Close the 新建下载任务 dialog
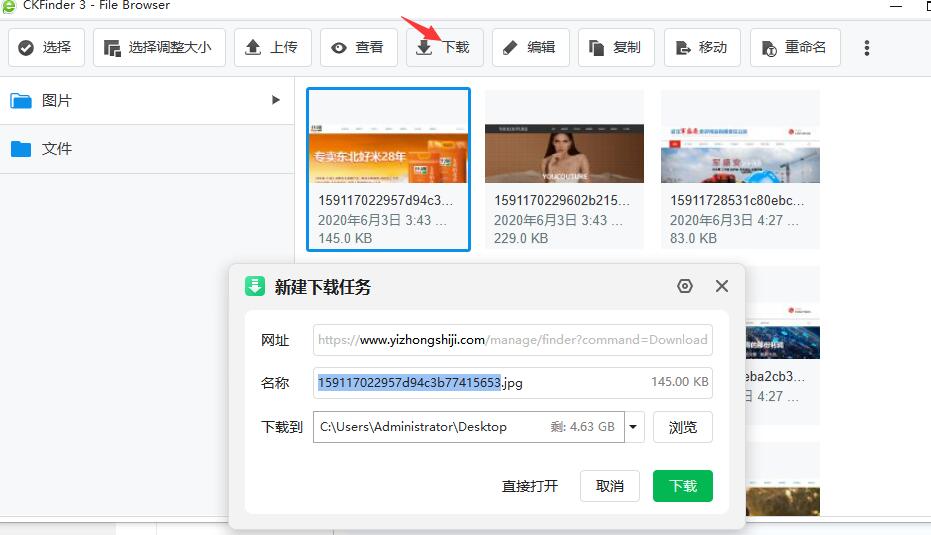This screenshot has height=535, width=931. (x=722, y=286)
